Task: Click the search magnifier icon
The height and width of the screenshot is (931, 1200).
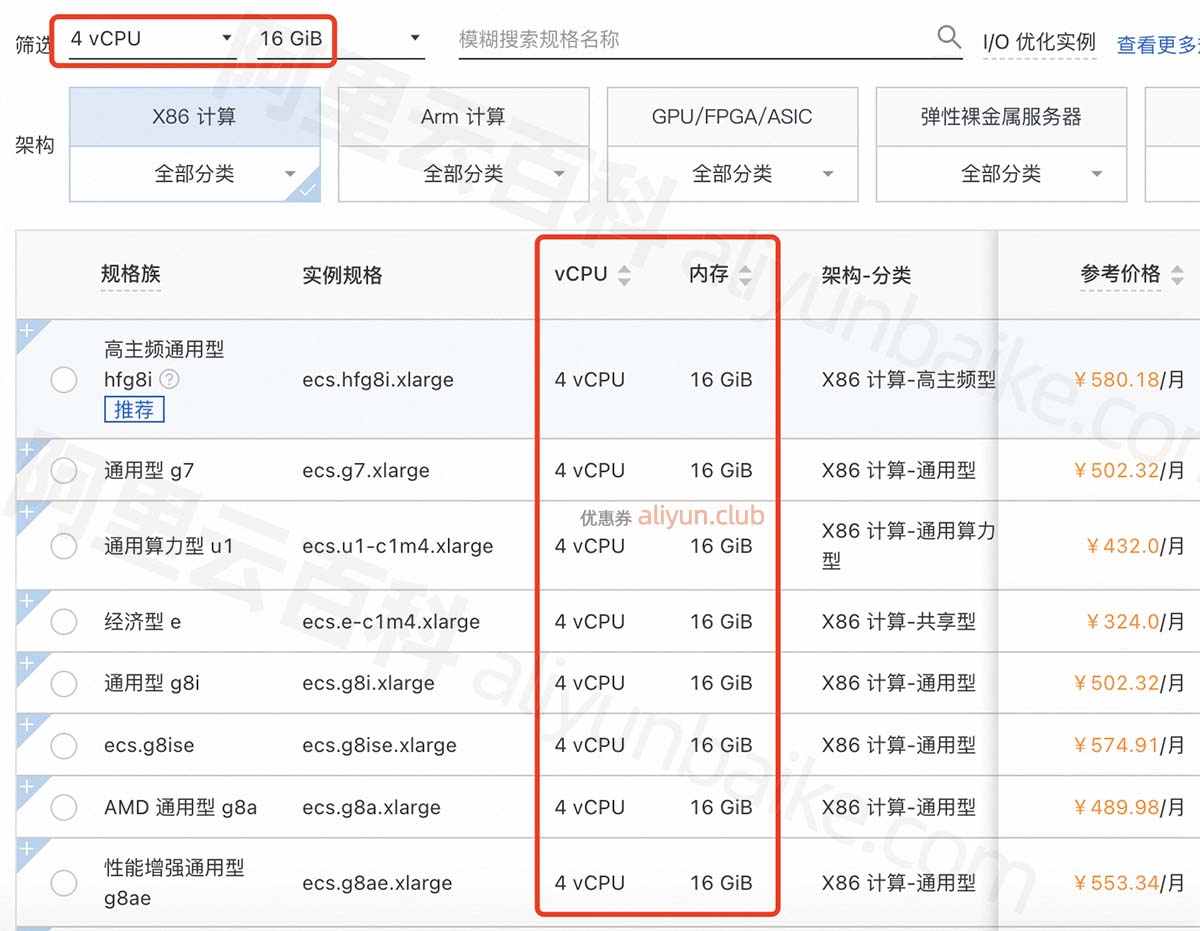Action: tap(949, 38)
